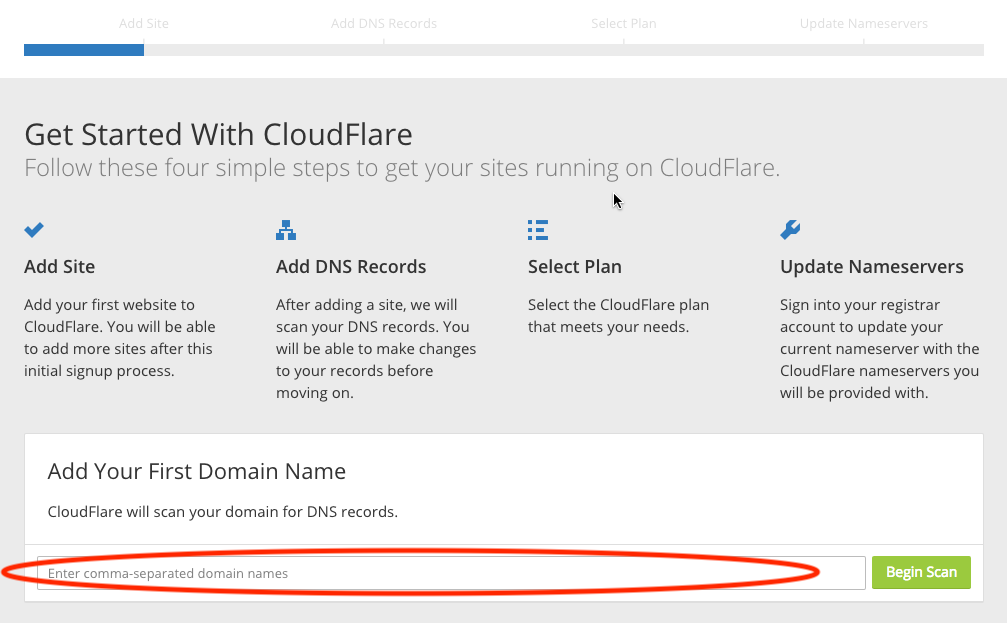Click the Update Nameservers column heading
Screen dimensions: 1007x623
(871, 267)
